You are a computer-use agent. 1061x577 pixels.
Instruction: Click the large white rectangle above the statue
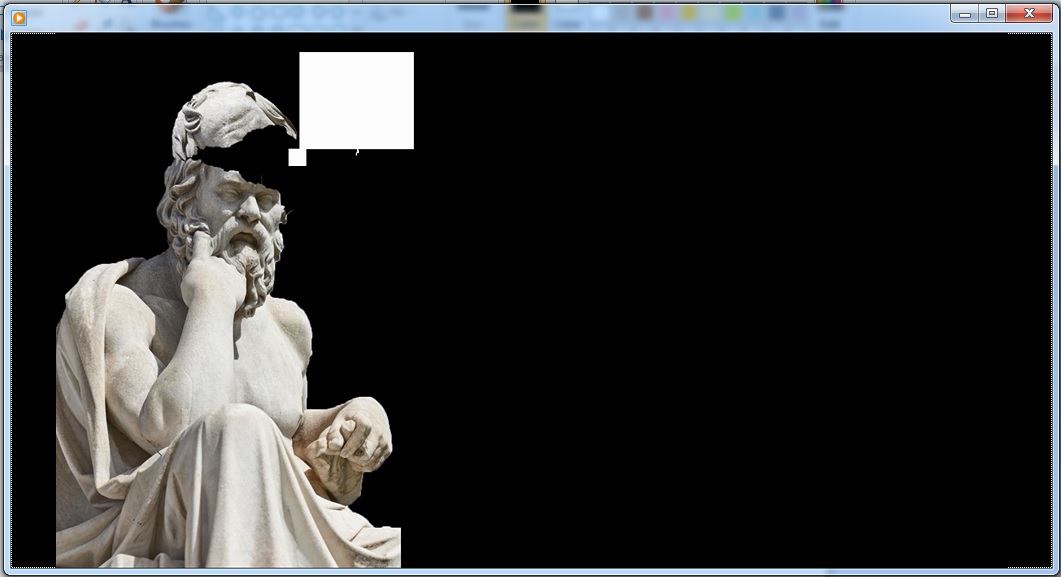tap(357, 100)
